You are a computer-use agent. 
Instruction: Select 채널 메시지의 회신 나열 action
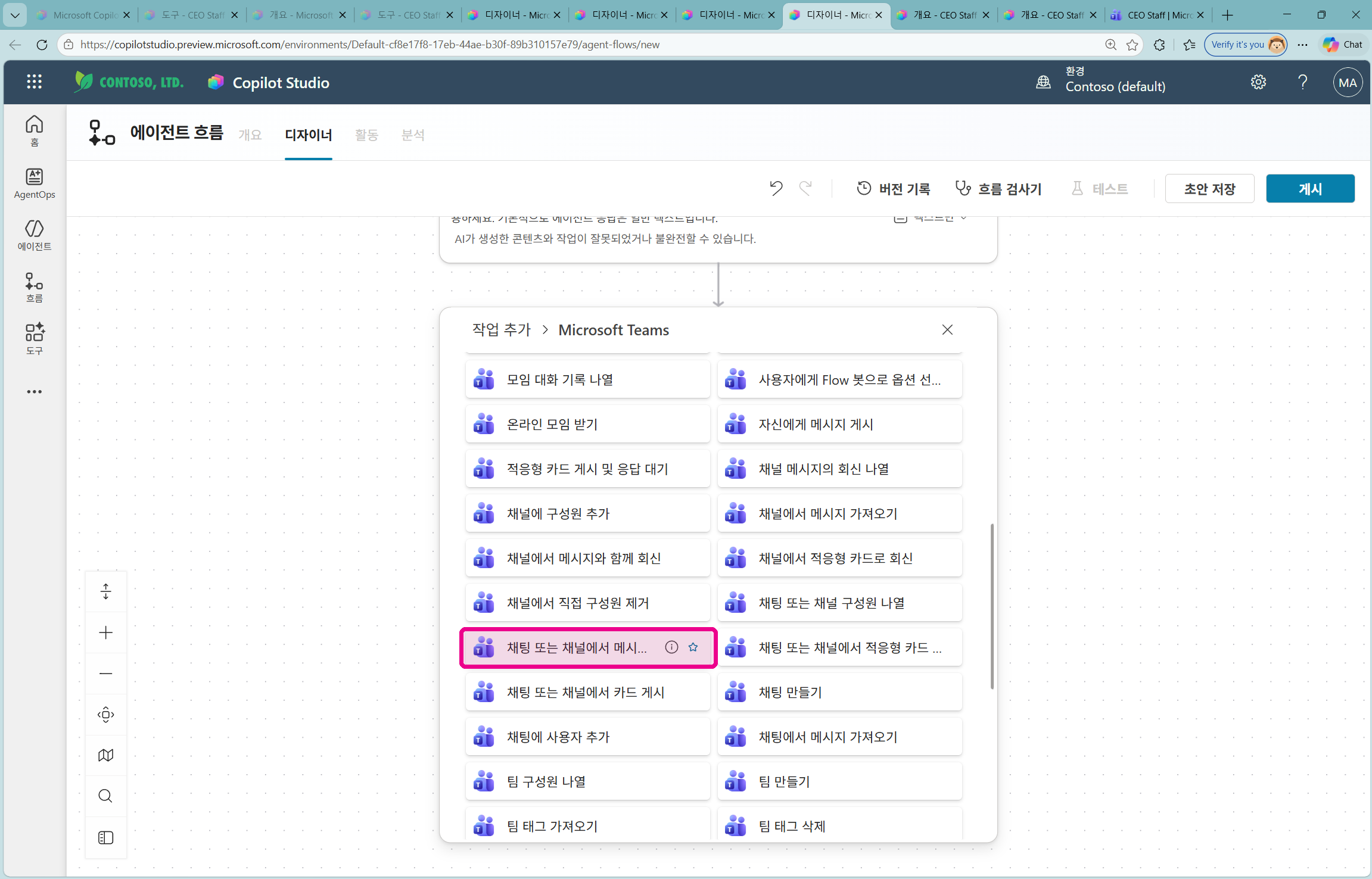[840, 469]
